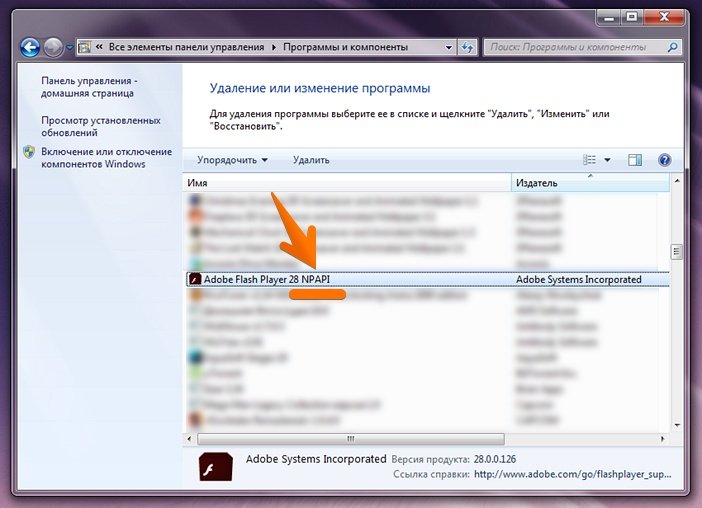Minimize the Programs and Features window
The height and width of the screenshot is (508, 702).
pos(609,17)
